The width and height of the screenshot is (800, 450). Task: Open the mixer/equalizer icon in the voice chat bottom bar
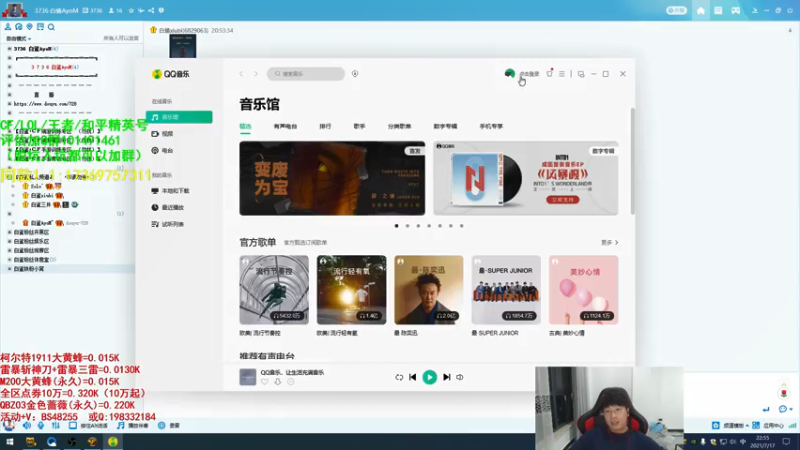[x=56, y=425]
